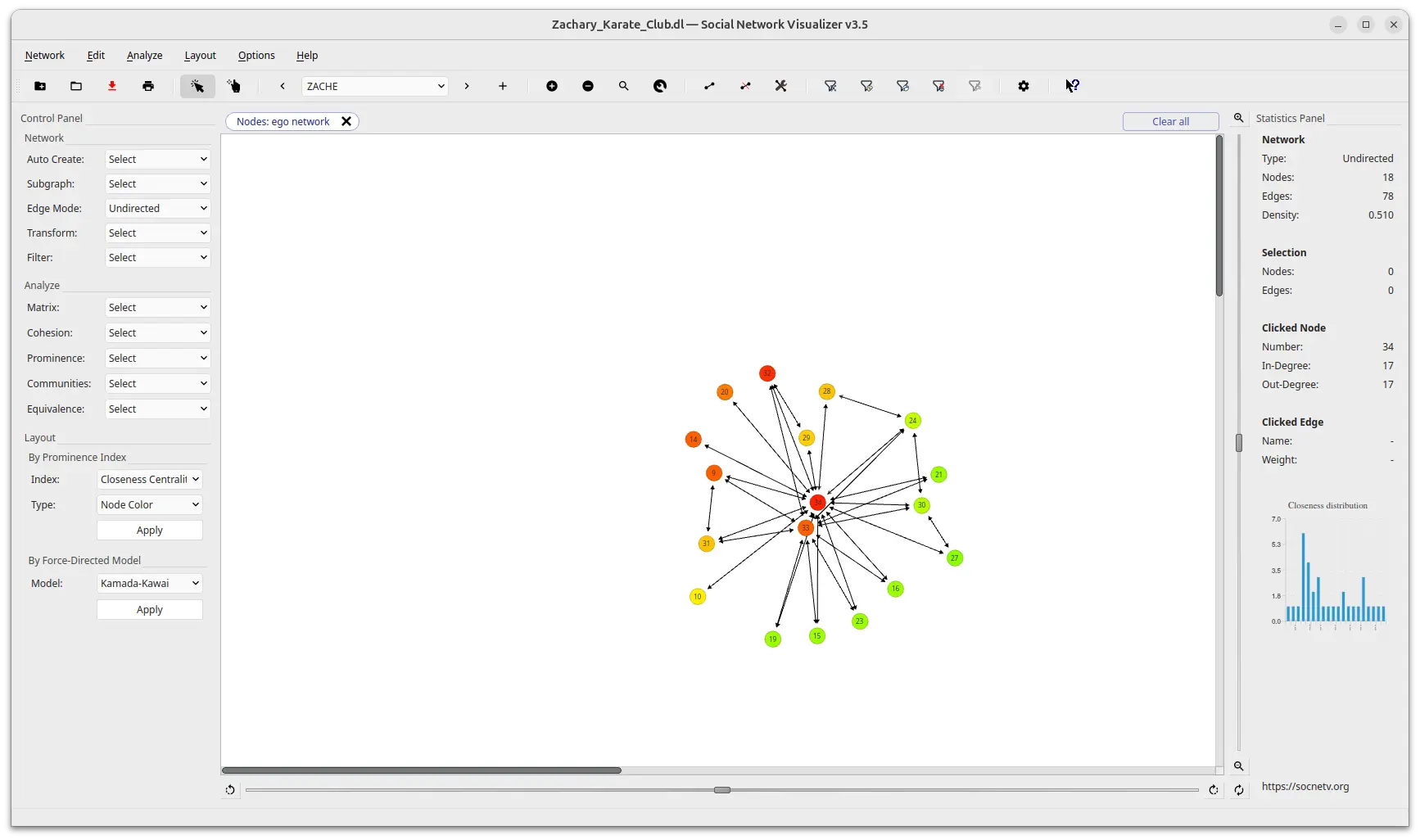The height and width of the screenshot is (840, 1420).
Task: Open the Edge Mode Undirected dropdown
Action: point(157,209)
